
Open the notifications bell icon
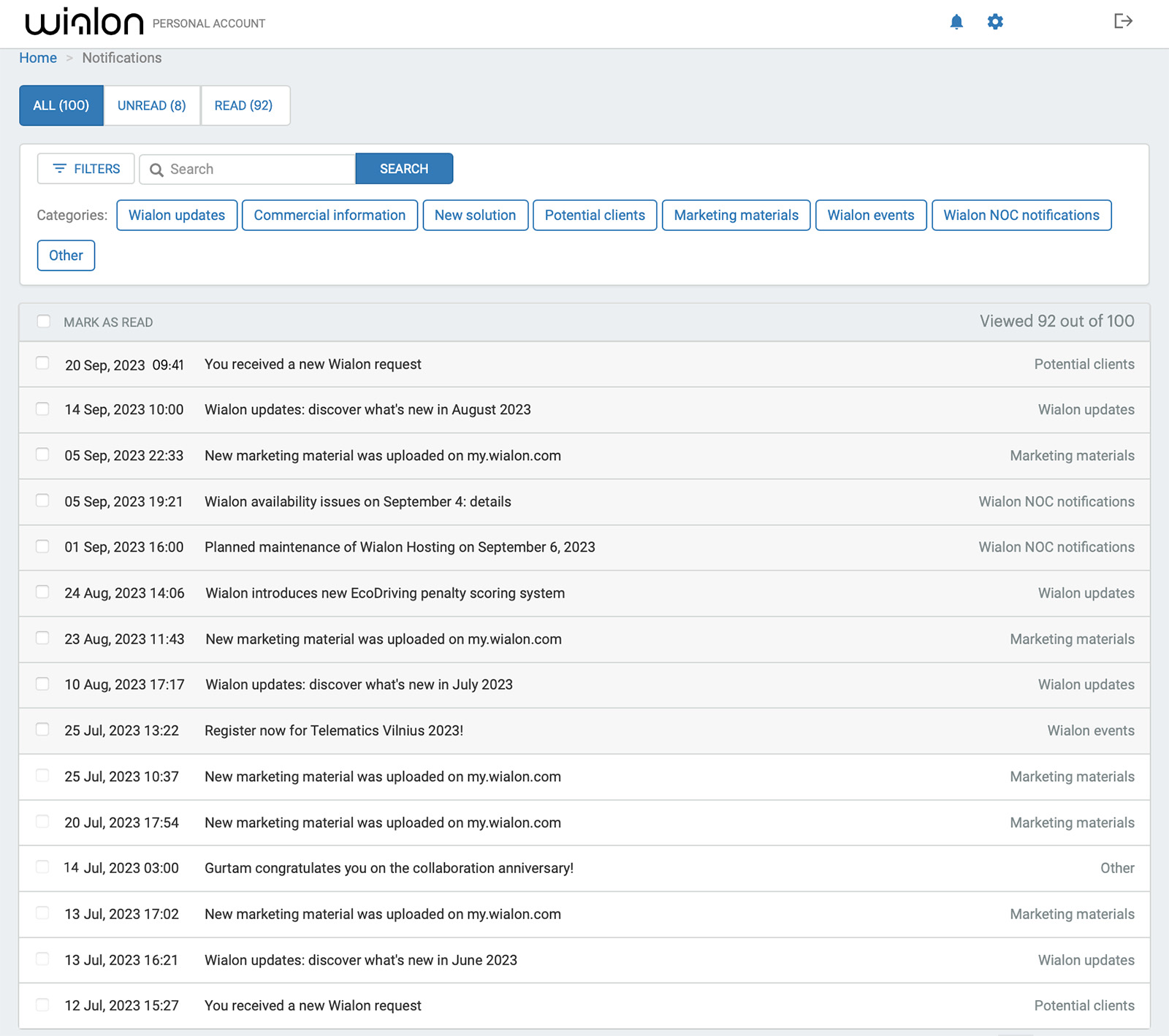point(956,22)
